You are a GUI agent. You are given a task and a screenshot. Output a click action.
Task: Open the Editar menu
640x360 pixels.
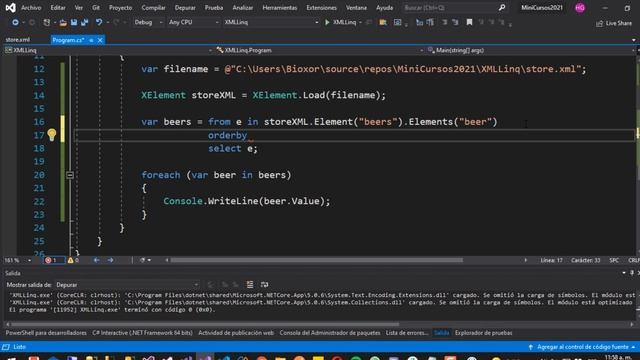click(x=58, y=8)
